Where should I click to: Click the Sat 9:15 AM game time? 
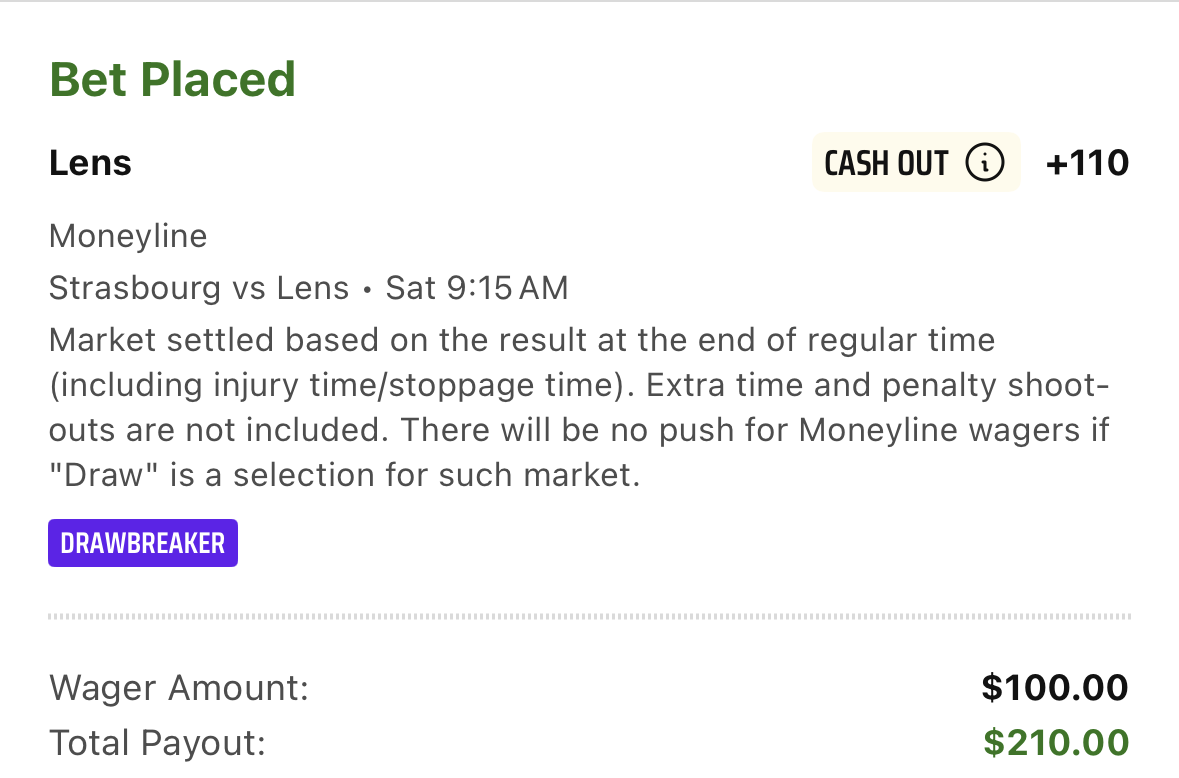[477, 288]
